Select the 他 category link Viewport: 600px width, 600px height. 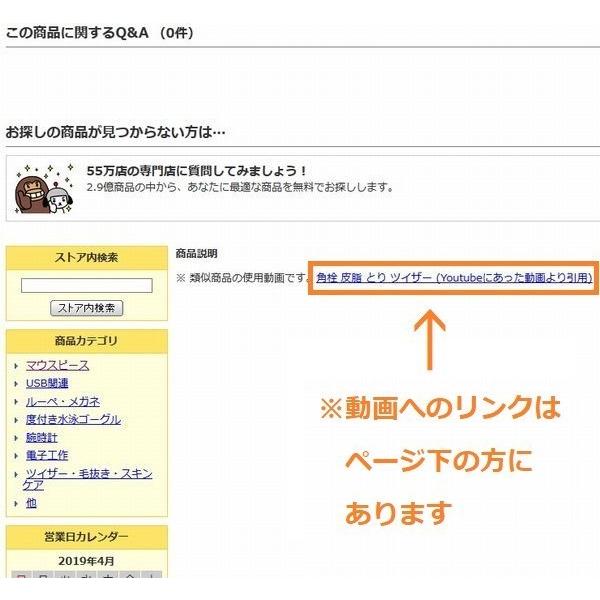(x=31, y=503)
